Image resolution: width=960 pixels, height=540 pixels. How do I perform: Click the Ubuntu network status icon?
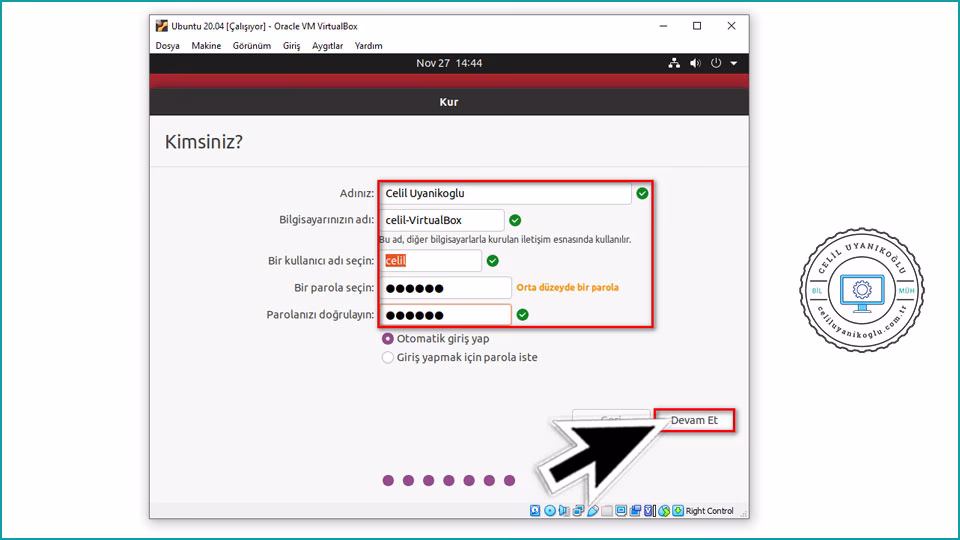point(674,63)
